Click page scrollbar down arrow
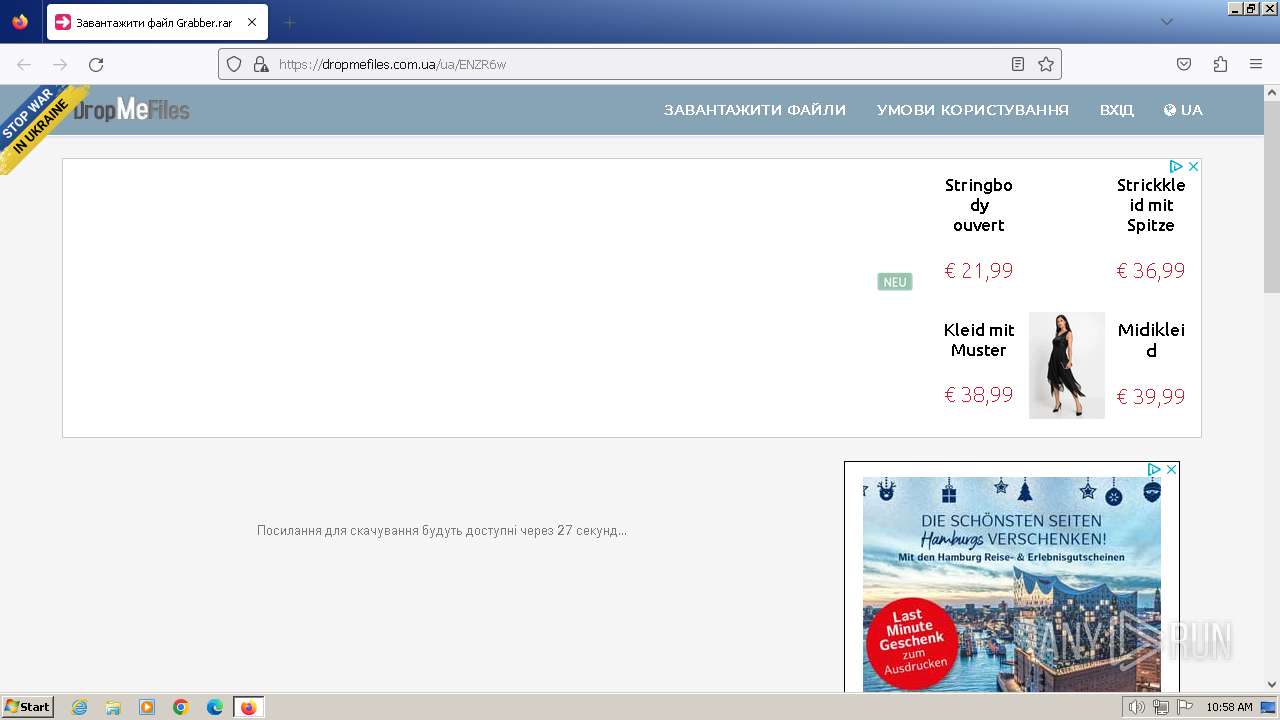1280x720 pixels. pos(1272,684)
